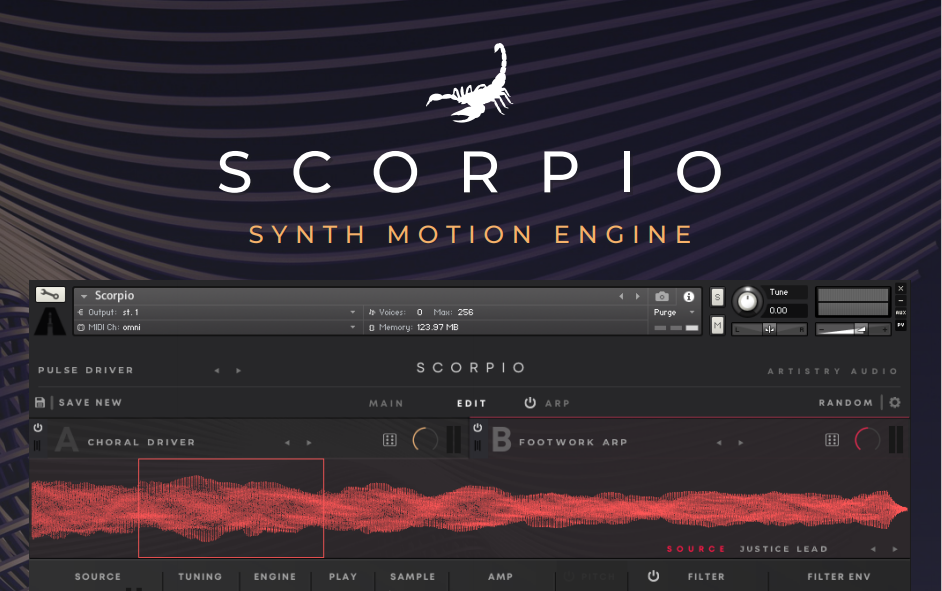942x591 pixels.
Task: Switch to the EDIT tab
Action: click(472, 404)
